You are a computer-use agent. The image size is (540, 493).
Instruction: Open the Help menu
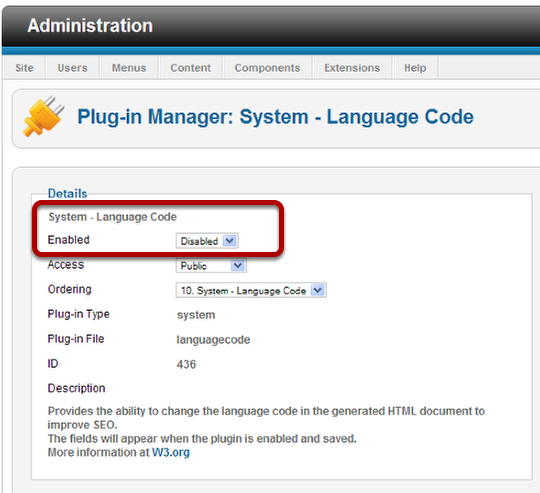415,68
